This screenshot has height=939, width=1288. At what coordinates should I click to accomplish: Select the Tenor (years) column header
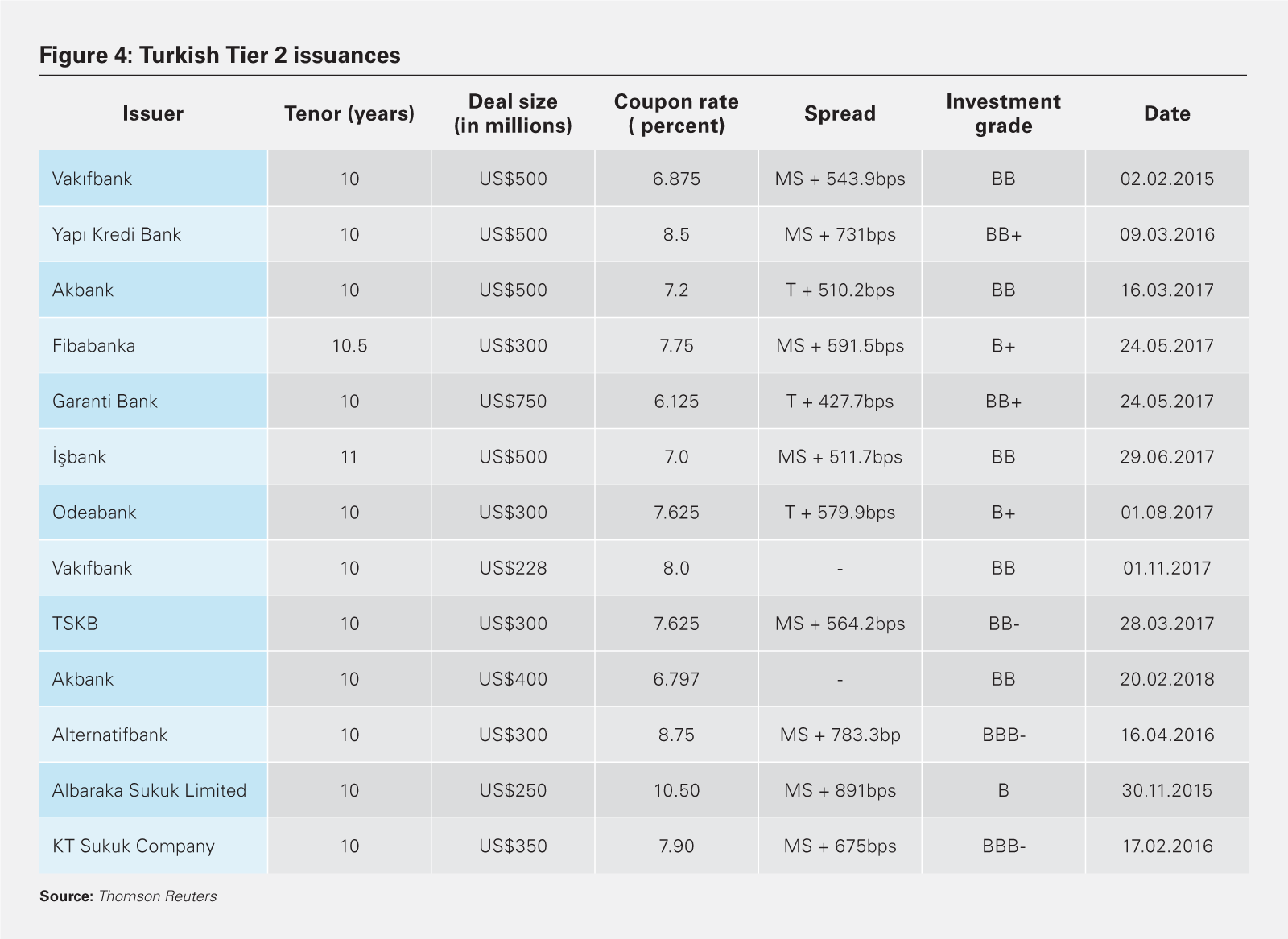[x=349, y=113]
